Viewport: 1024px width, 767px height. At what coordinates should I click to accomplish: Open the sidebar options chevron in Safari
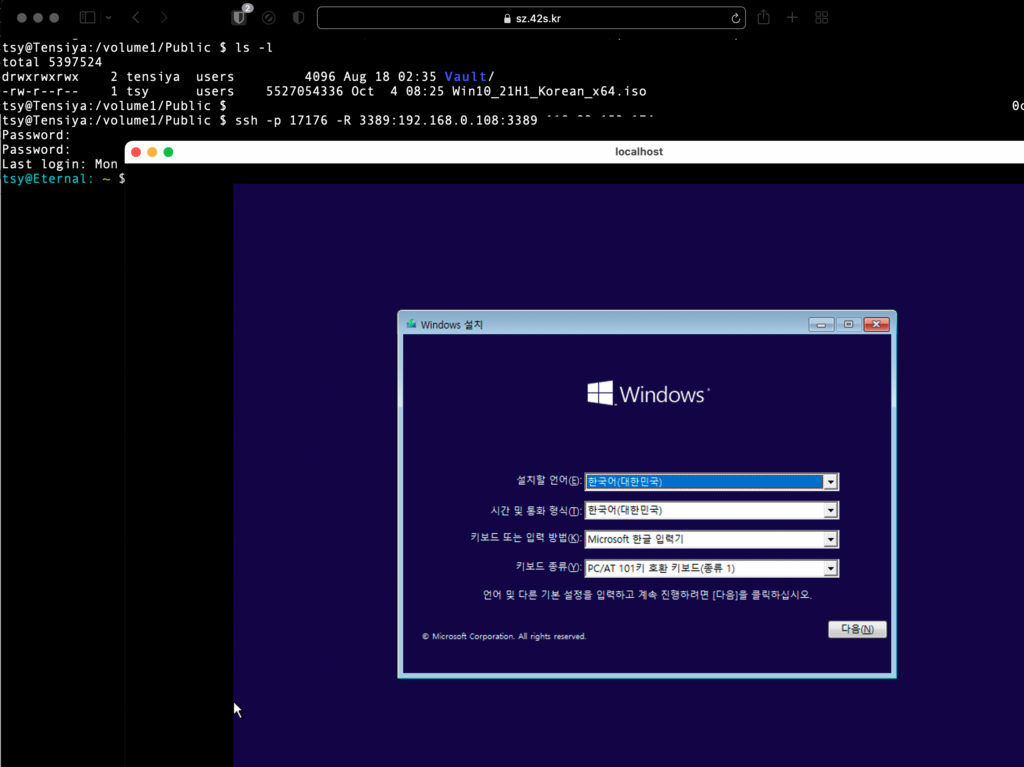(108, 18)
